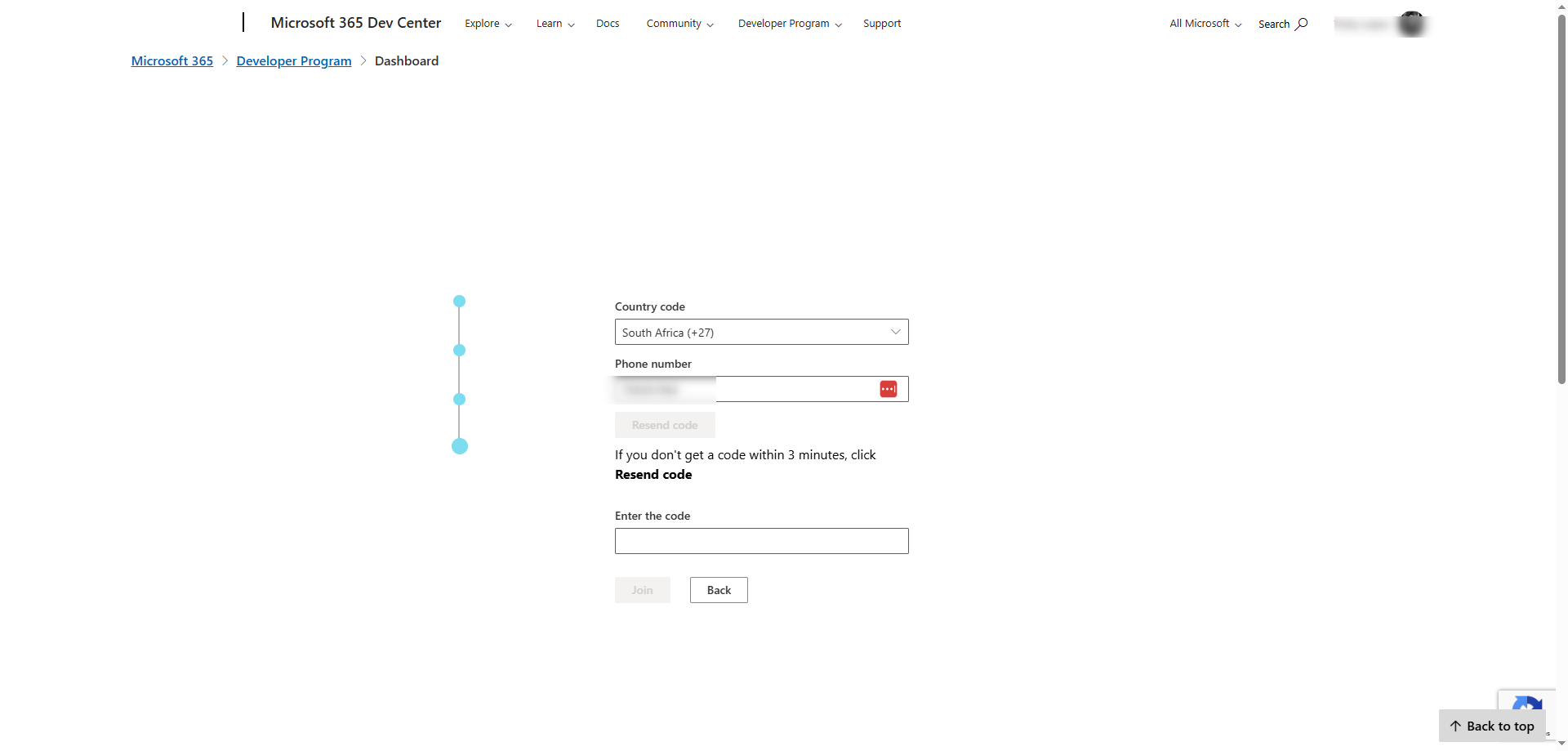Screen dimensions: 1568x751
Task: Click the scrollbar down arrow
Action: [1561, 744]
